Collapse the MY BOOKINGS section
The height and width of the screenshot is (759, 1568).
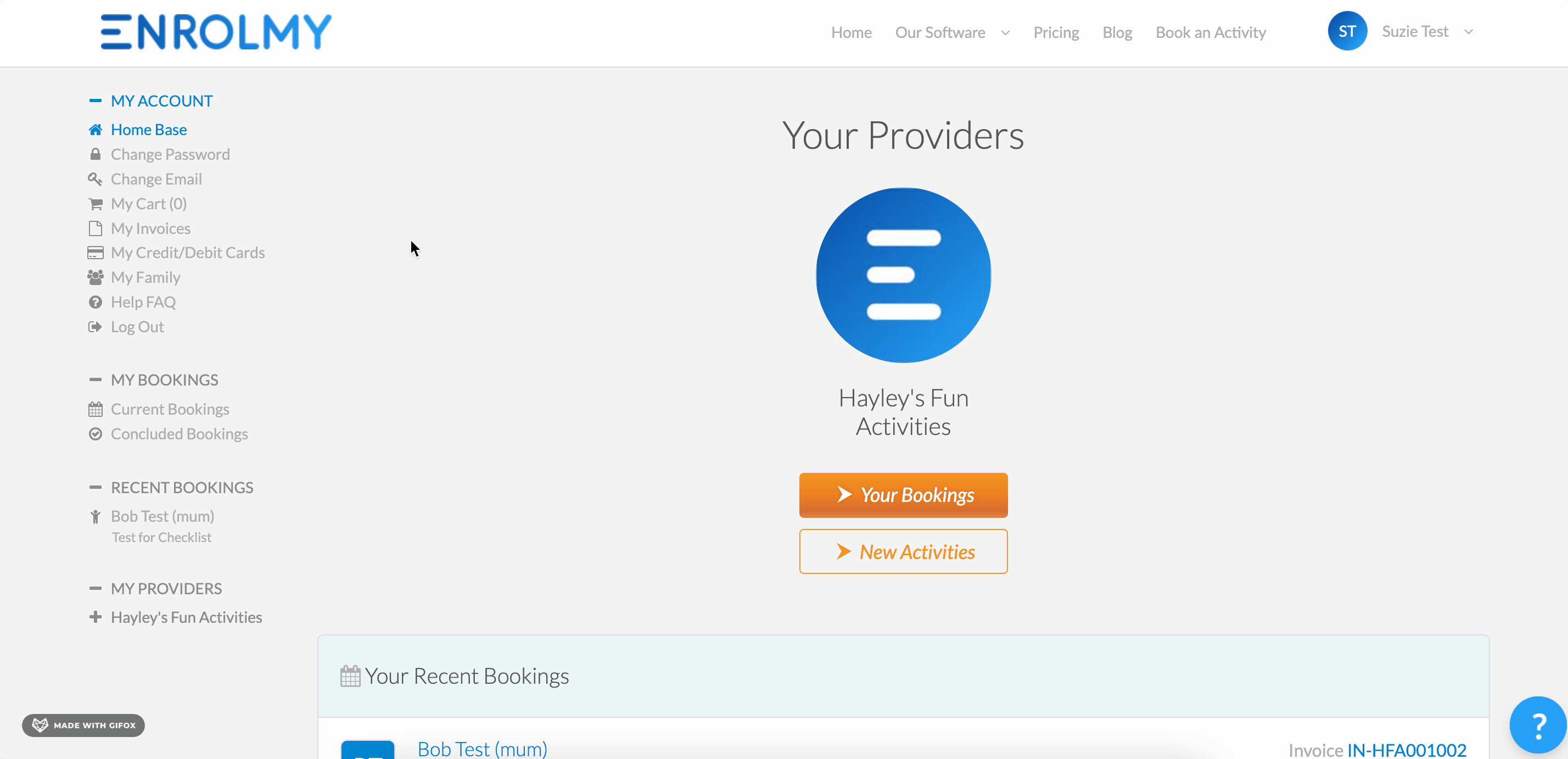96,380
